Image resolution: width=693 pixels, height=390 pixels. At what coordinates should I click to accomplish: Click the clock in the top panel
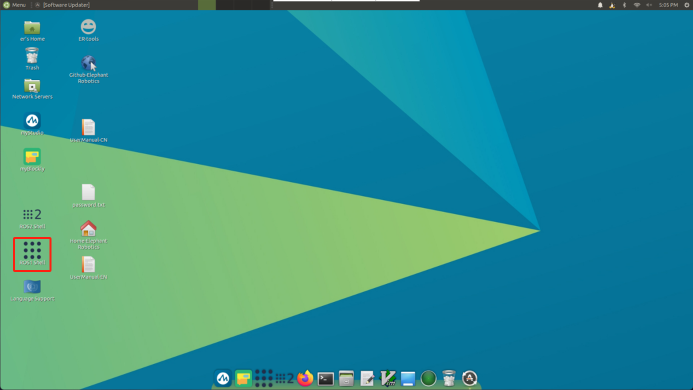tap(668, 5)
